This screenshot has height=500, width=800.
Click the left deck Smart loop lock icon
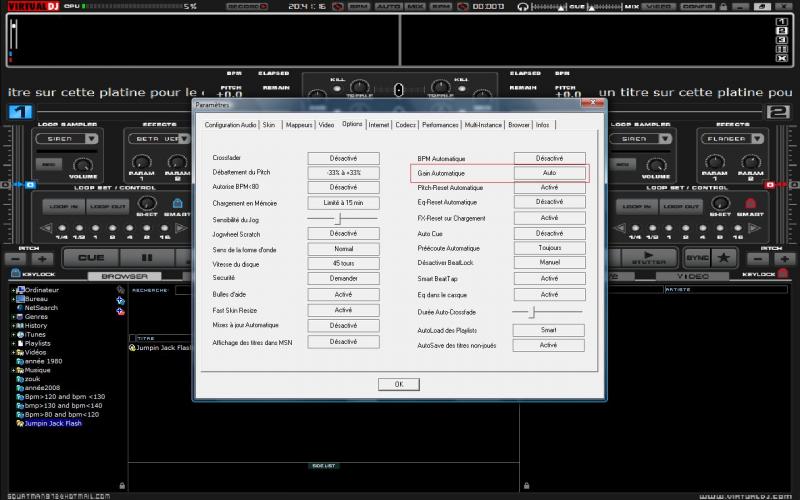tap(177, 203)
